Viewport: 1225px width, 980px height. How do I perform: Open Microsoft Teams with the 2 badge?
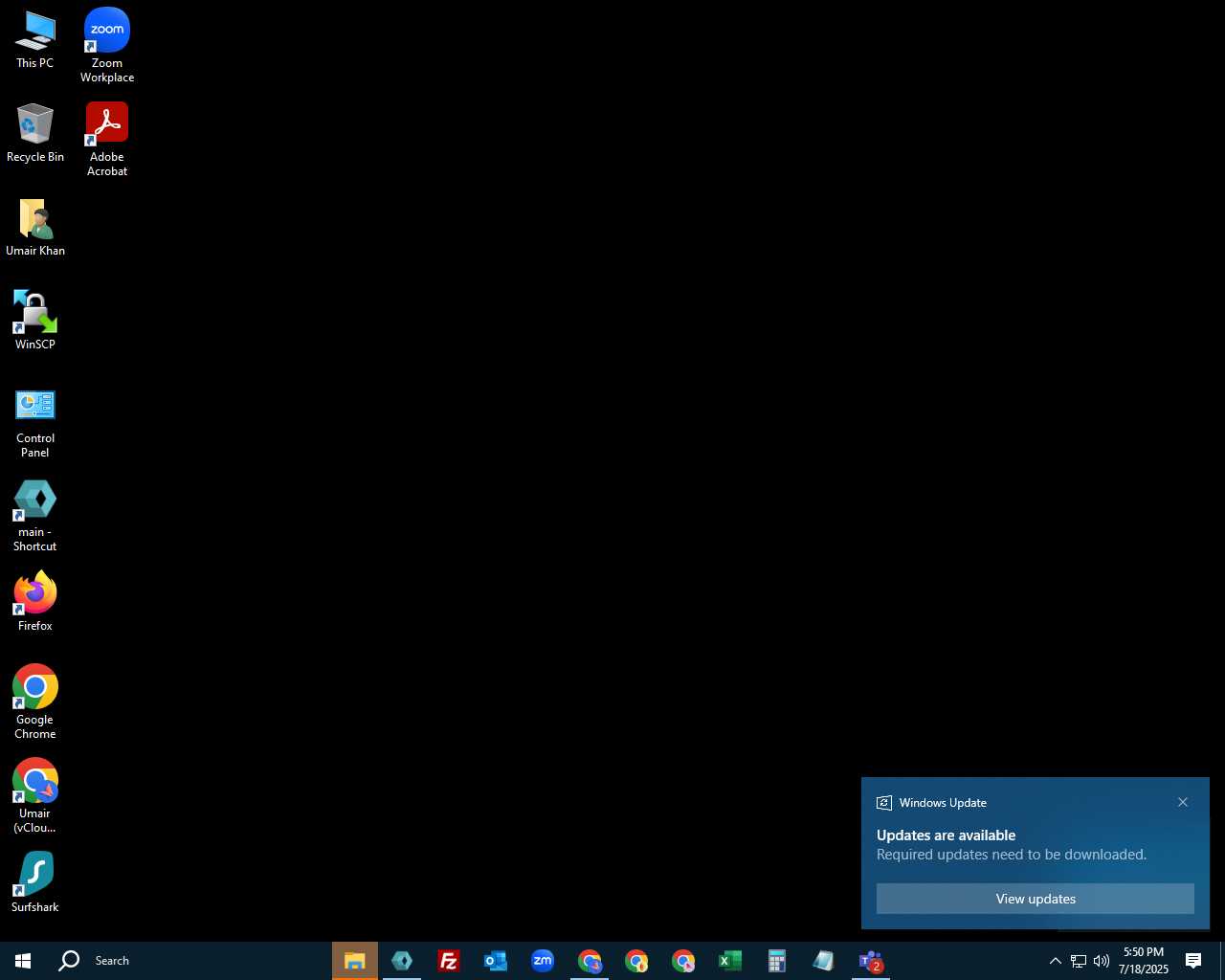pyautogui.click(x=871, y=961)
